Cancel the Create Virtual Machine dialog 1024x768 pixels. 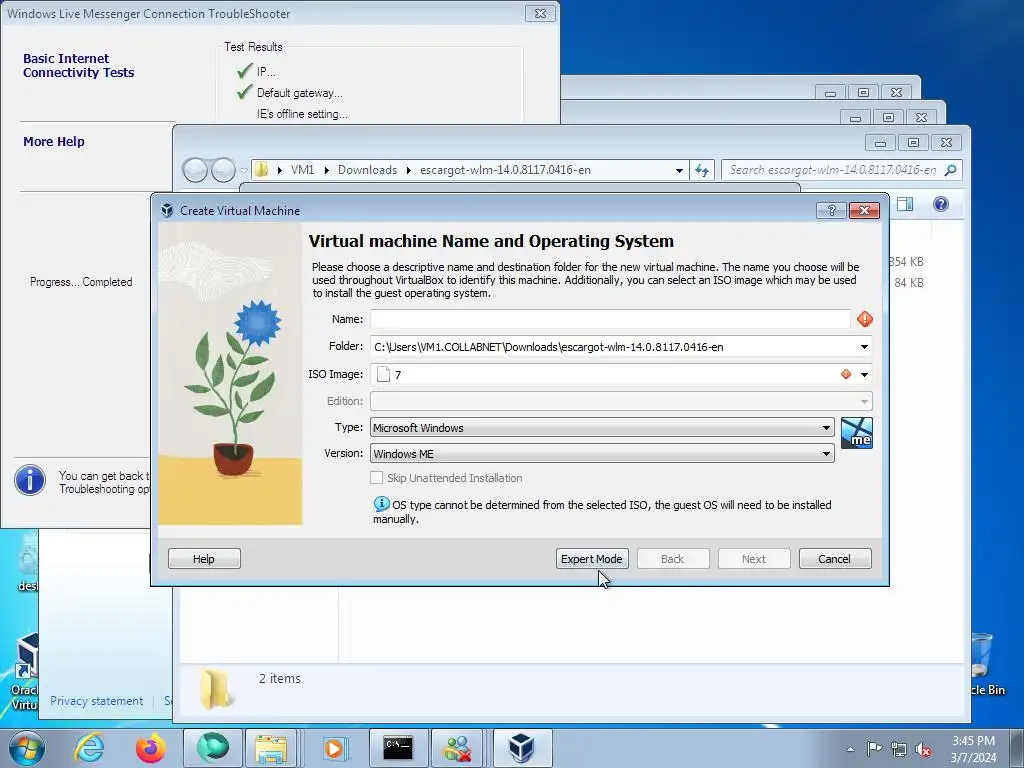(835, 559)
